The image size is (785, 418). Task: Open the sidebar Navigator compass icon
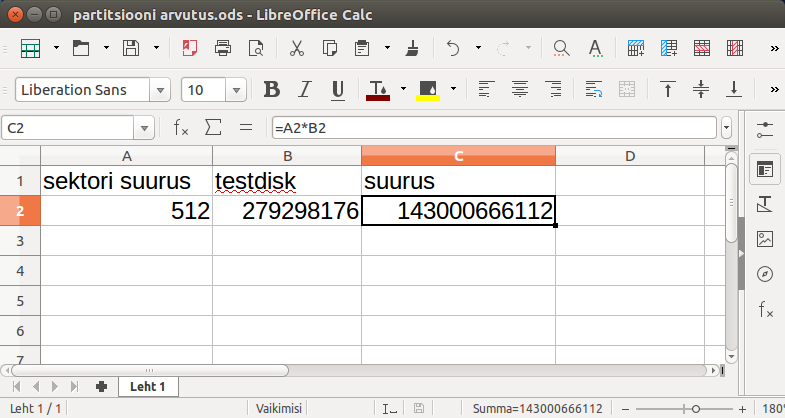[x=765, y=274]
